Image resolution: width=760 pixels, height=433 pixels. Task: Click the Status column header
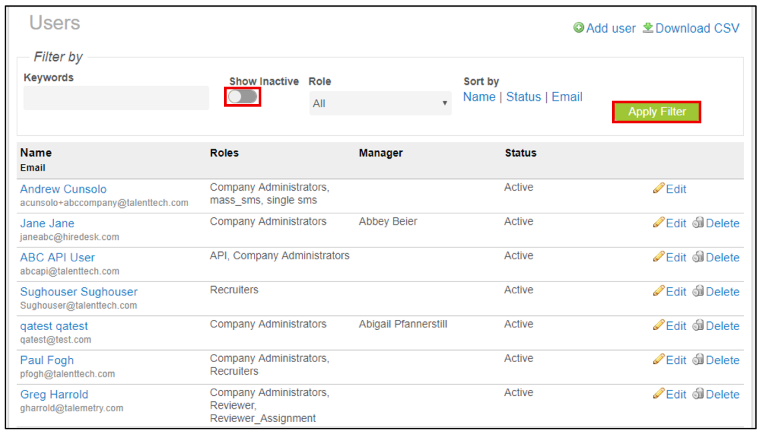click(521, 153)
